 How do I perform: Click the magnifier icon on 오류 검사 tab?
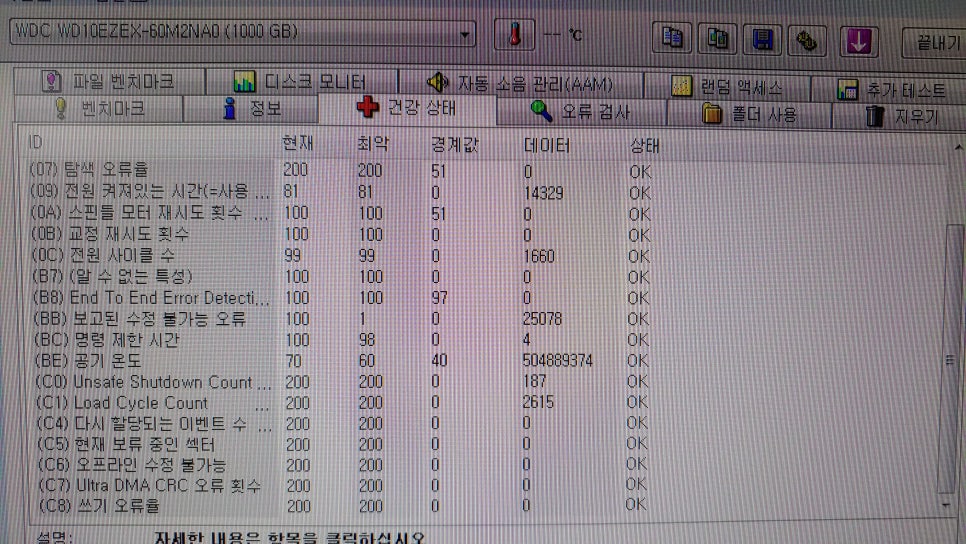[541, 112]
